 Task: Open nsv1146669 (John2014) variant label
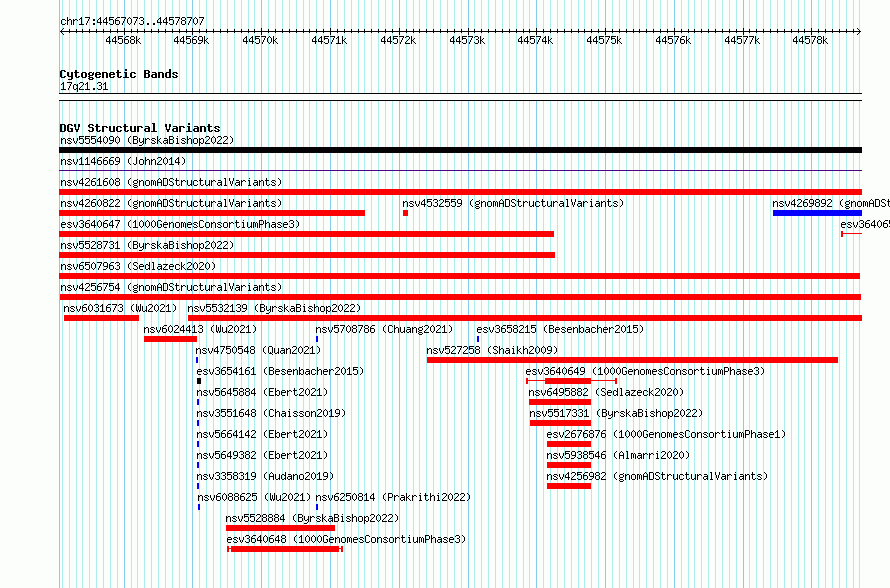click(x=123, y=161)
